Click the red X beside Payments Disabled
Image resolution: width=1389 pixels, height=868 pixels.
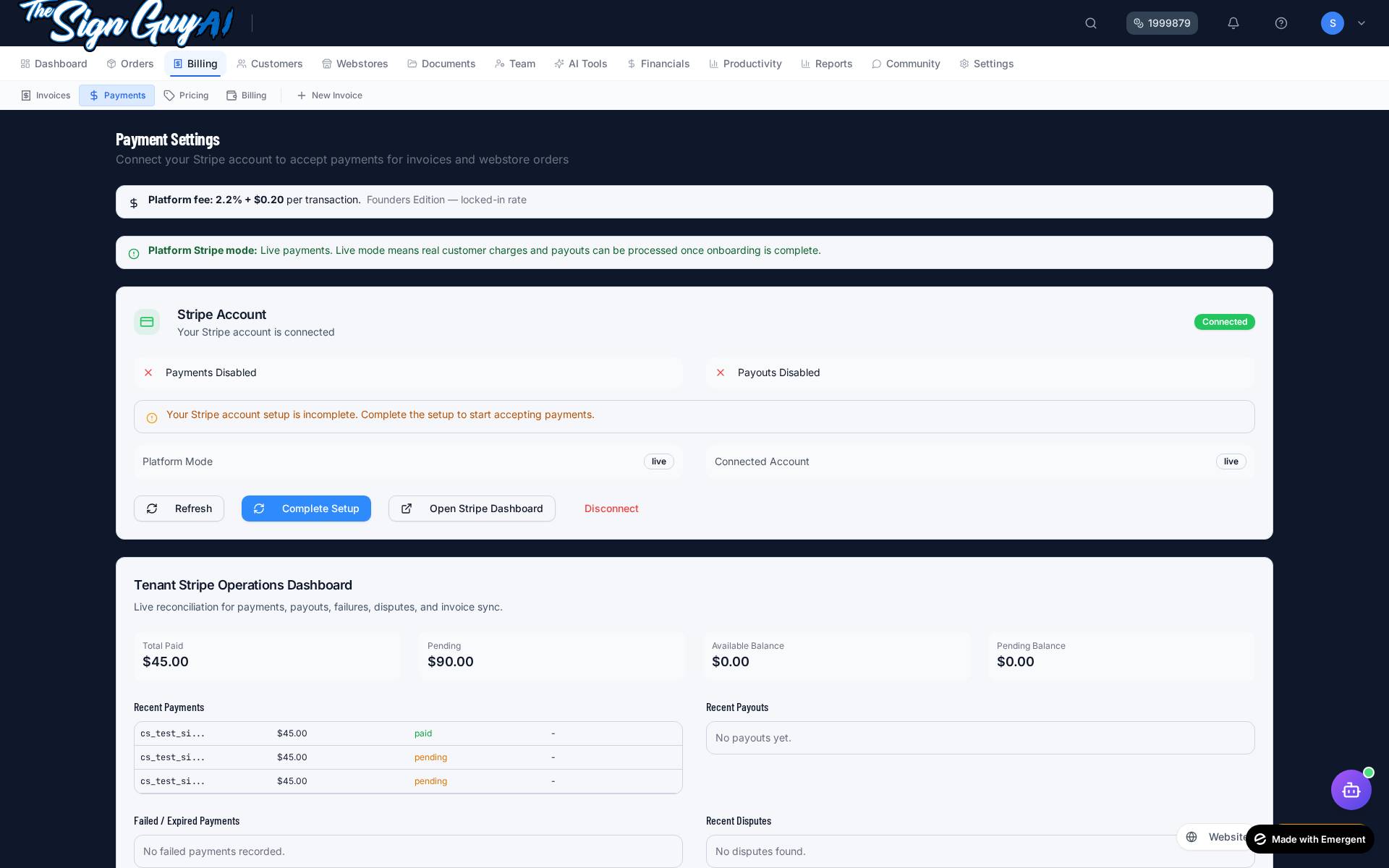[148, 373]
